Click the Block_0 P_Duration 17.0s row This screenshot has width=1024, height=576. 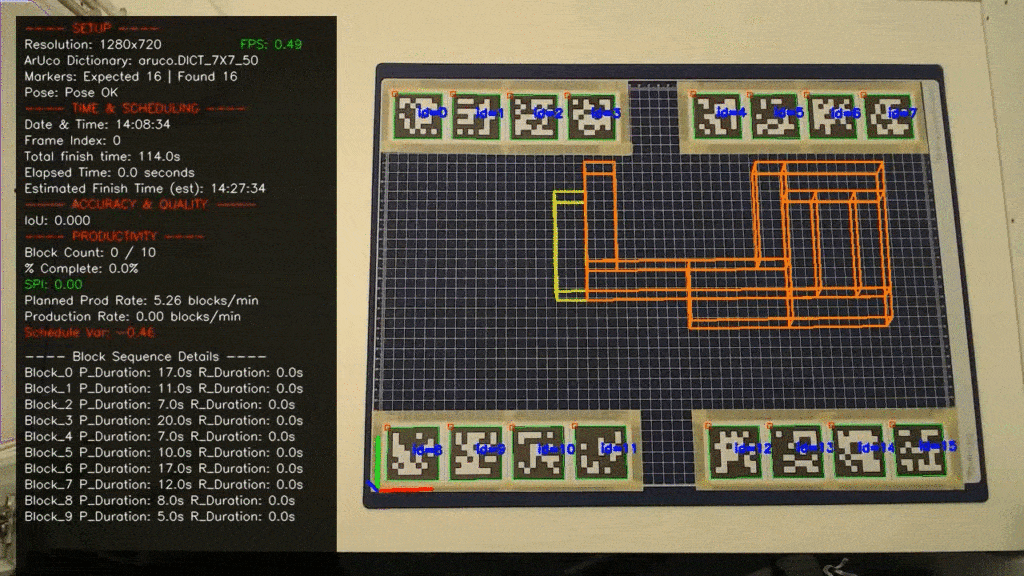[164, 372]
